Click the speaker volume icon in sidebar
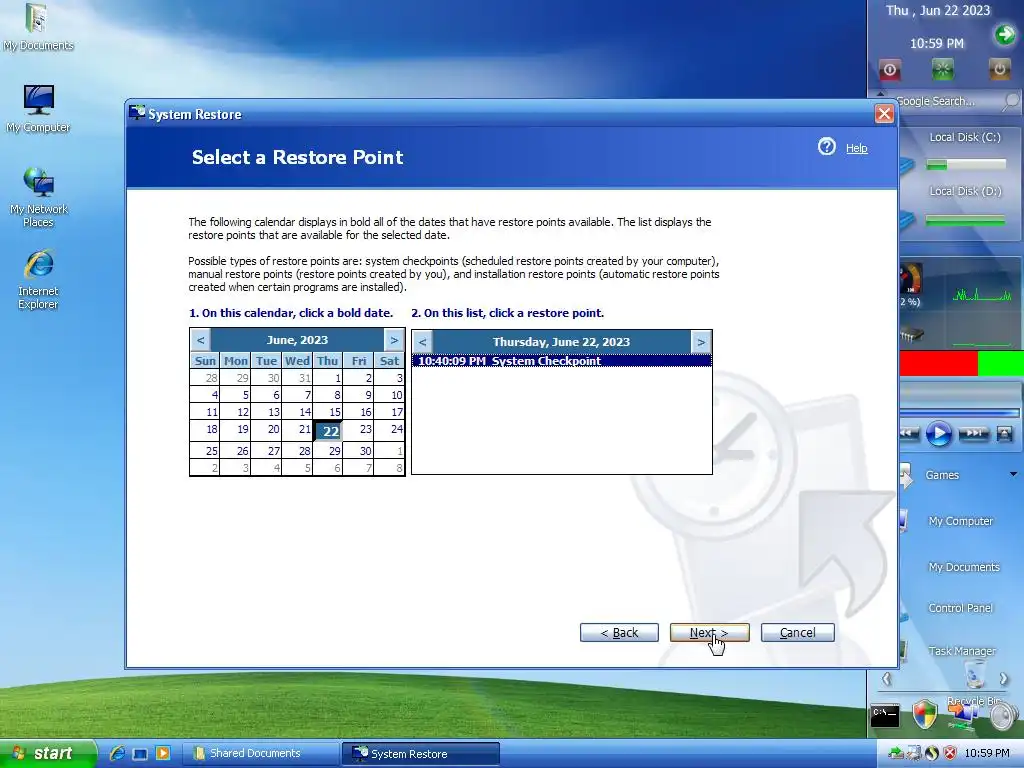Screen dimensions: 1024x768 coord(1004,716)
